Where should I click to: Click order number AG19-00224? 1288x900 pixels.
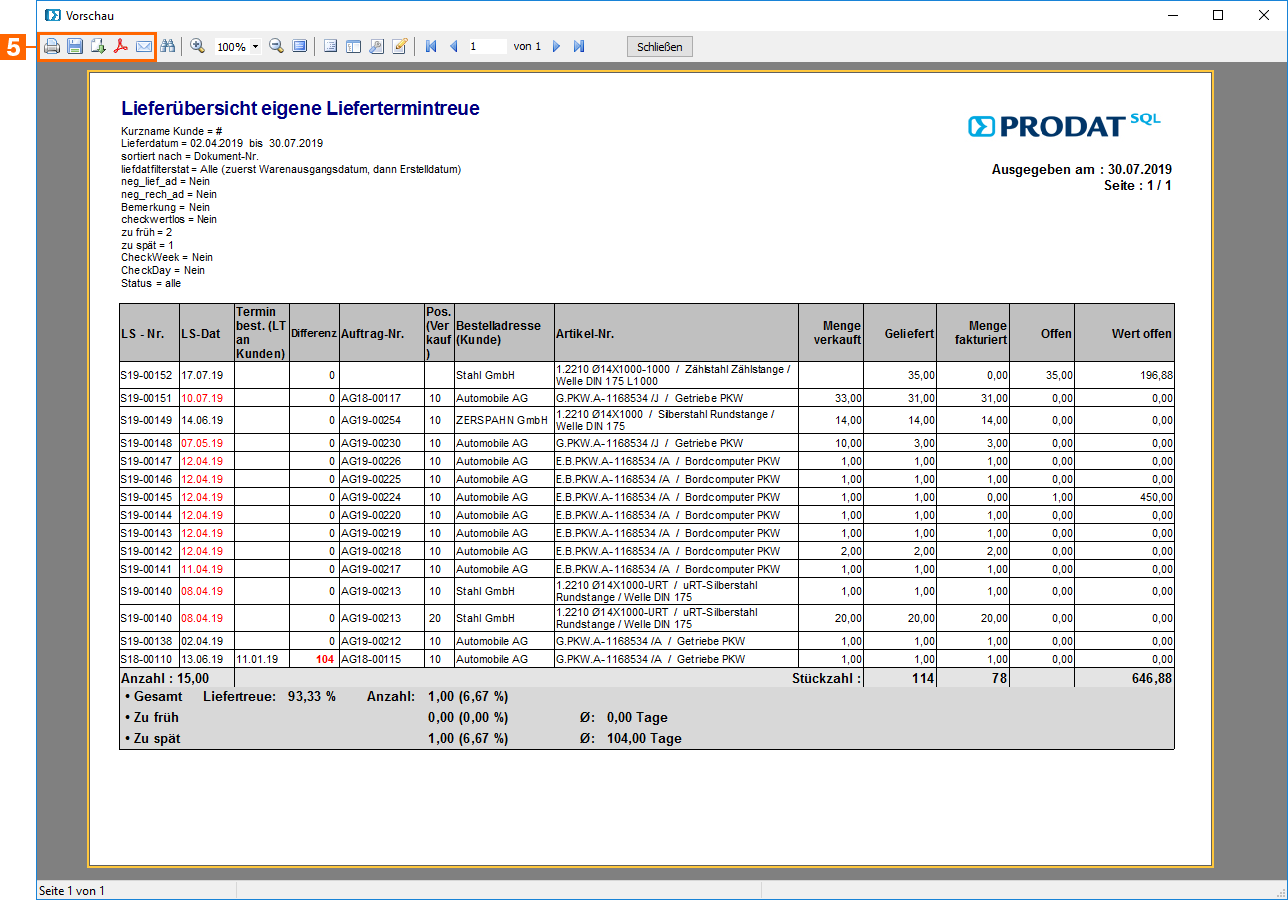(x=371, y=497)
